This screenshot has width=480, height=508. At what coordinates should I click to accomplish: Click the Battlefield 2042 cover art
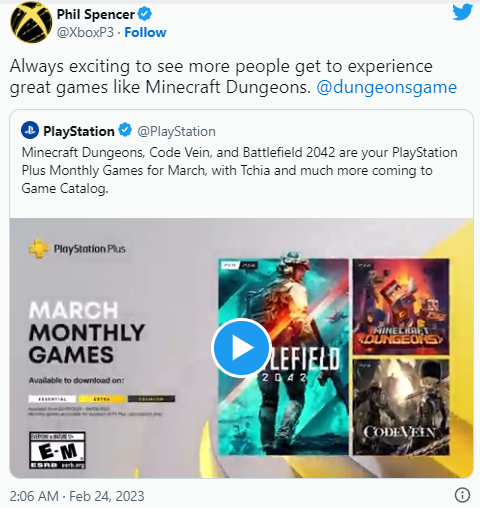tap(283, 357)
